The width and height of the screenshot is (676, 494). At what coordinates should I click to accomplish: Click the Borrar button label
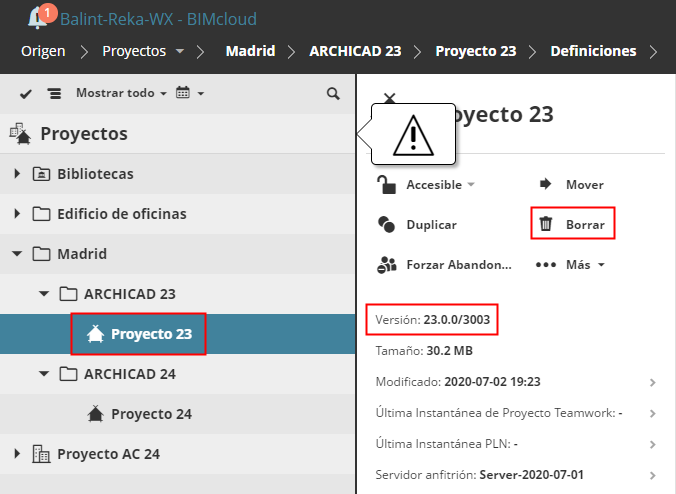click(x=585, y=225)
